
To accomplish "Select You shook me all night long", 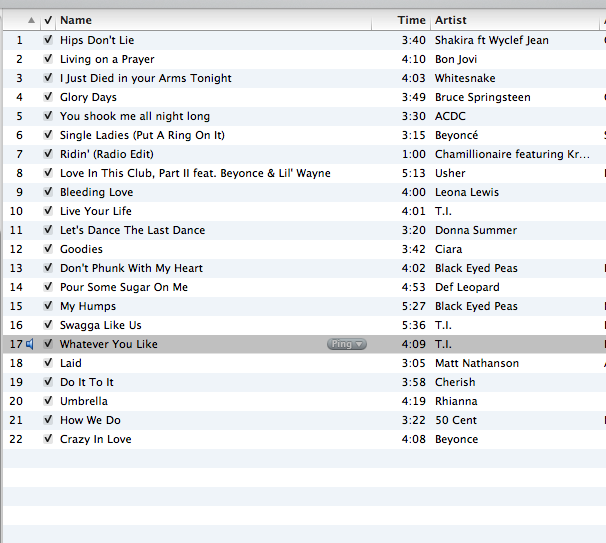I will 135,116.
